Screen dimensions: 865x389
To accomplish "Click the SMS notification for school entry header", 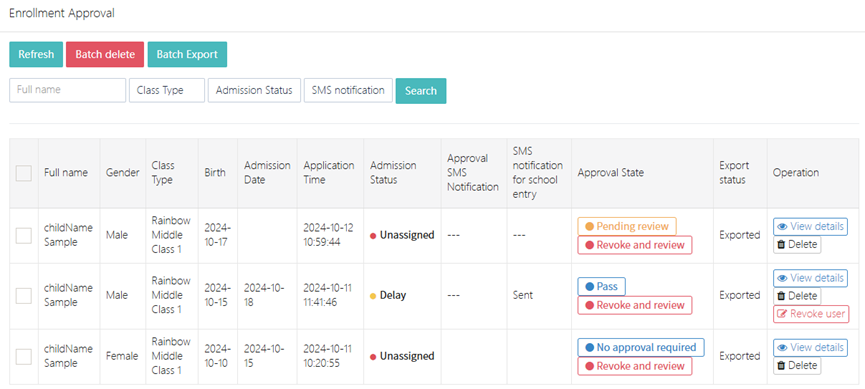I will click(538, 173).
